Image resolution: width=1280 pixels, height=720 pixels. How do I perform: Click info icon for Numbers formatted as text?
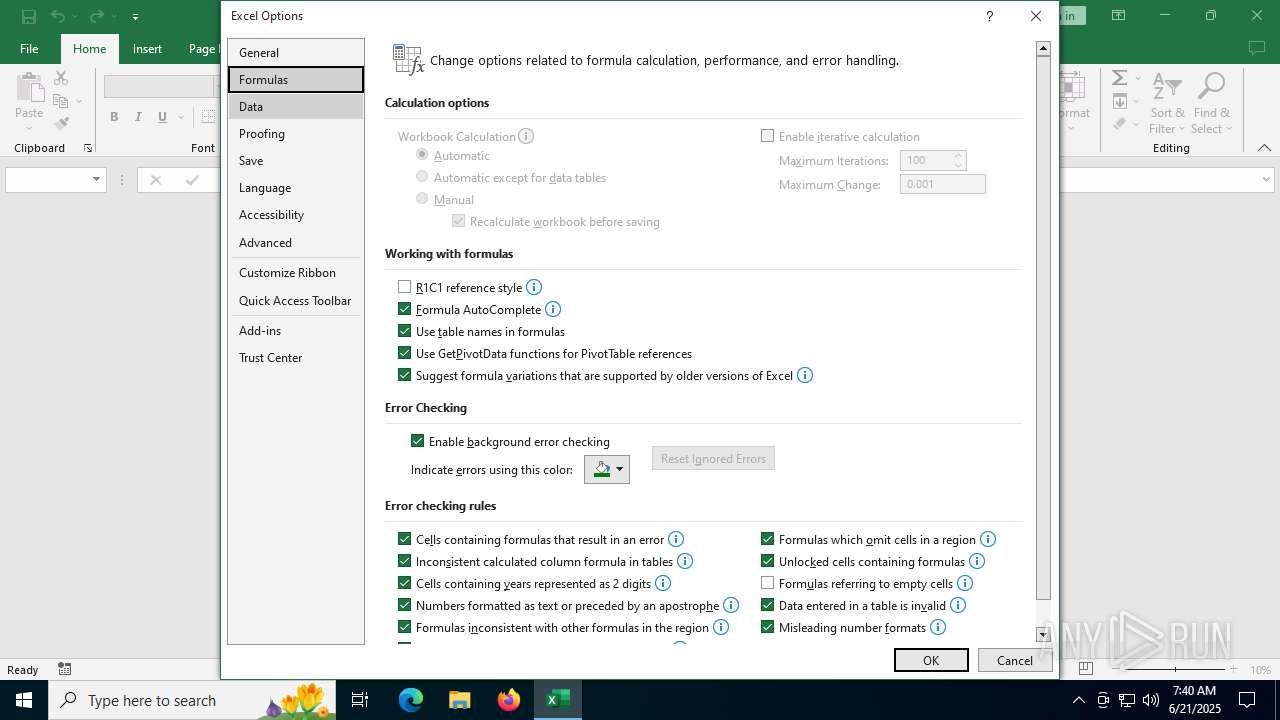click(731, 605)
